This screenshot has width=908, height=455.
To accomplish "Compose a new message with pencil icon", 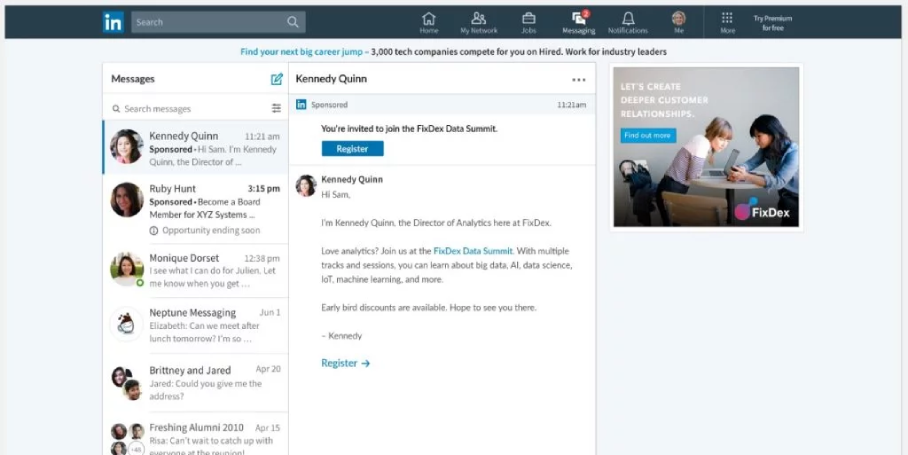I will [x=276, y=79].
